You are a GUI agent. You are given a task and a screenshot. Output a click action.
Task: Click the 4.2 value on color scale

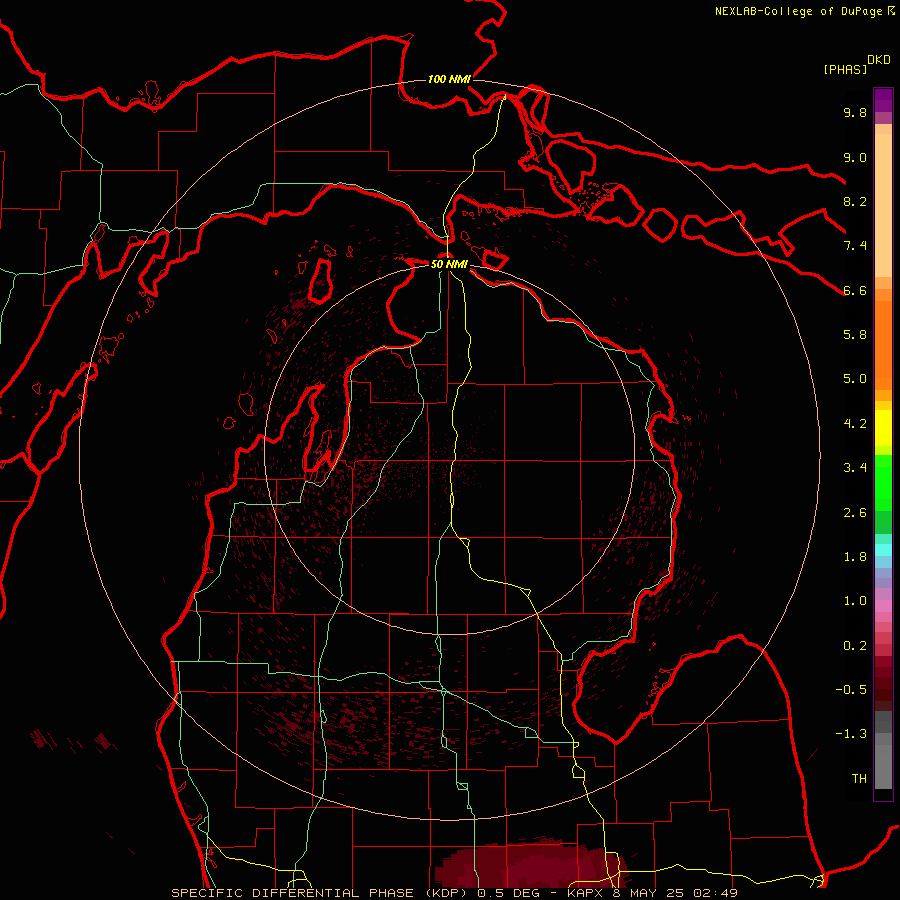[x=855, y=424]
